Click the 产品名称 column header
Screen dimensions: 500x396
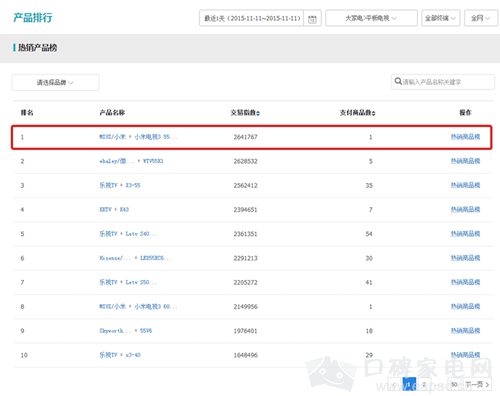[x=112, y=113]
